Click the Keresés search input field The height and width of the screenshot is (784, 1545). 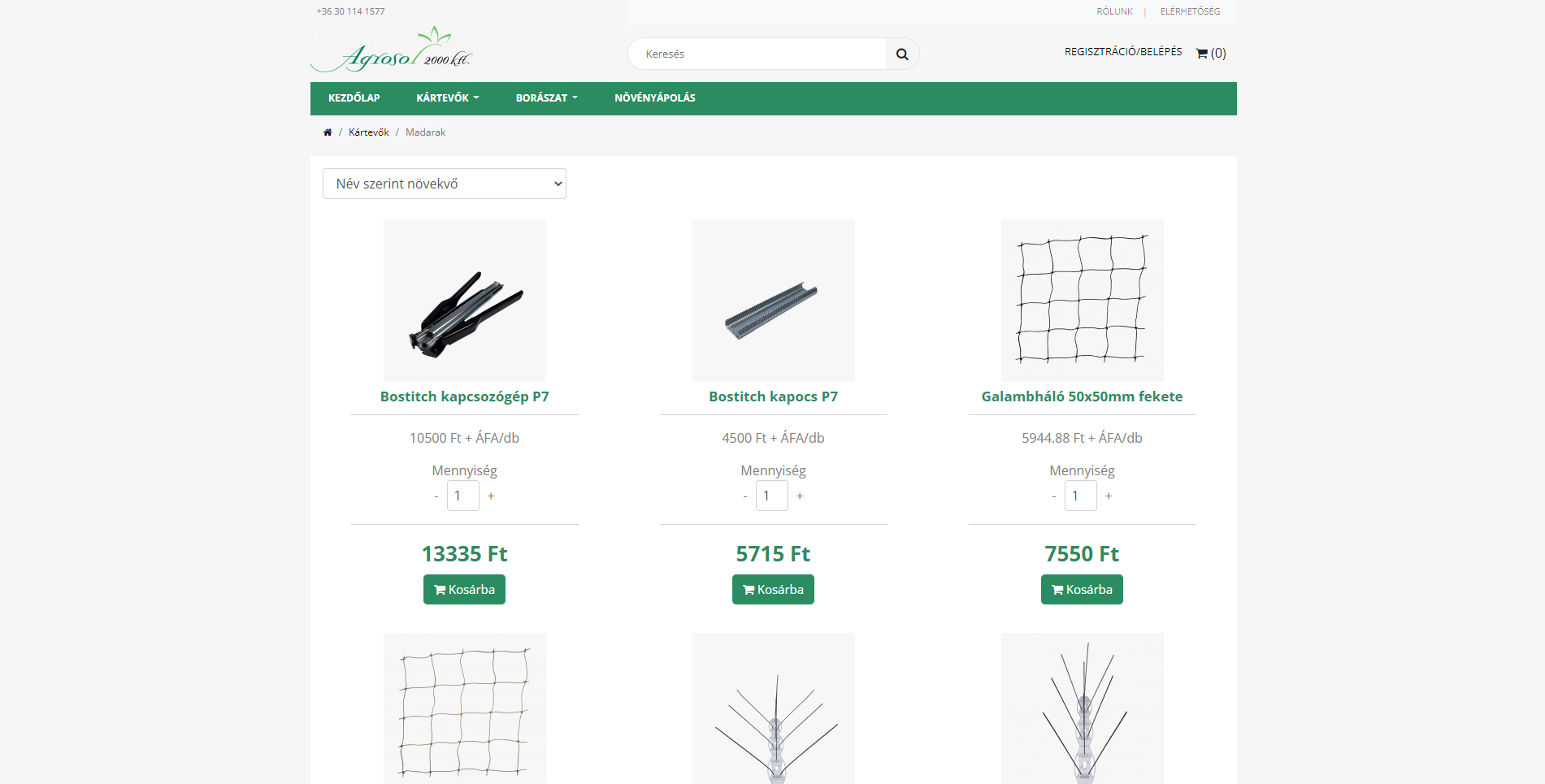757,54
